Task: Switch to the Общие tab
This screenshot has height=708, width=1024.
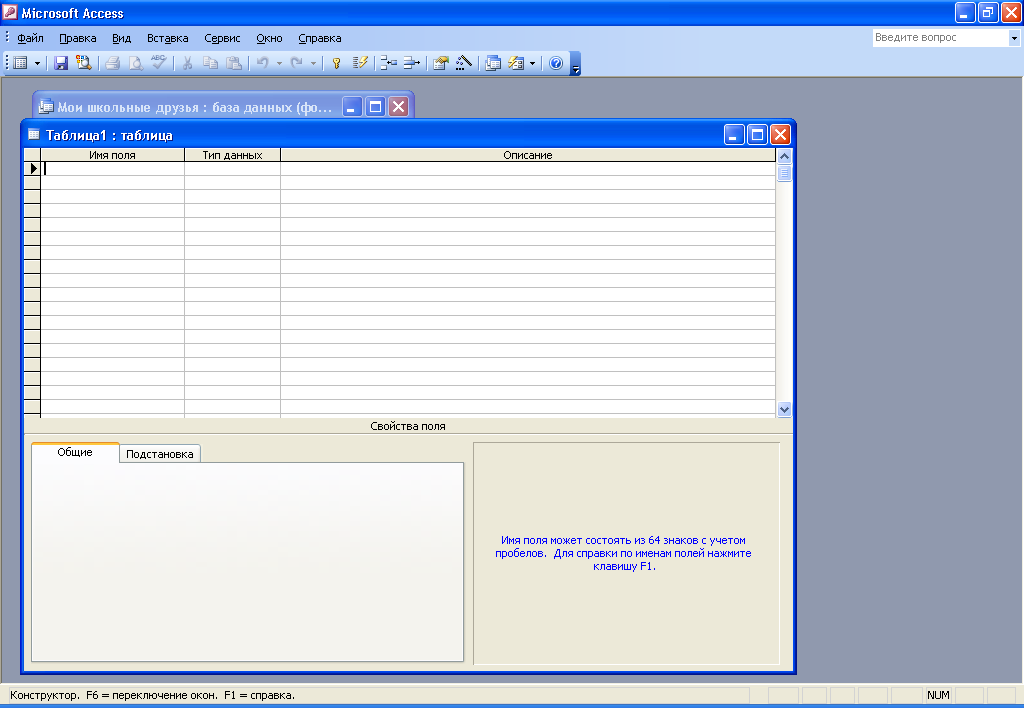Action: [75, 452]
